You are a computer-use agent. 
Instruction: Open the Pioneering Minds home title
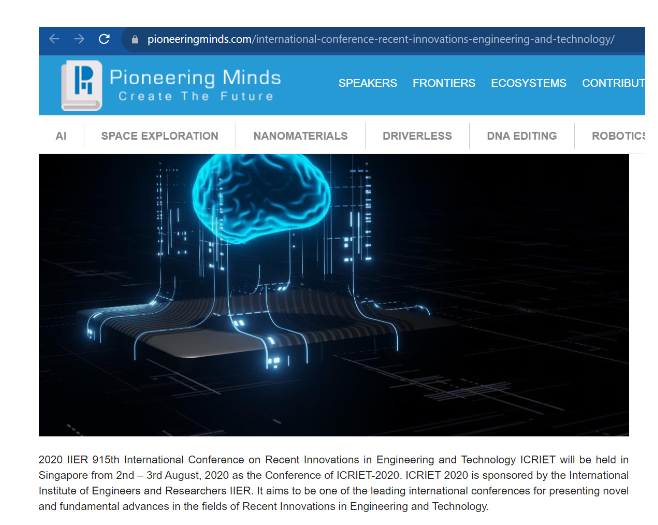click(x=195, y=77)
